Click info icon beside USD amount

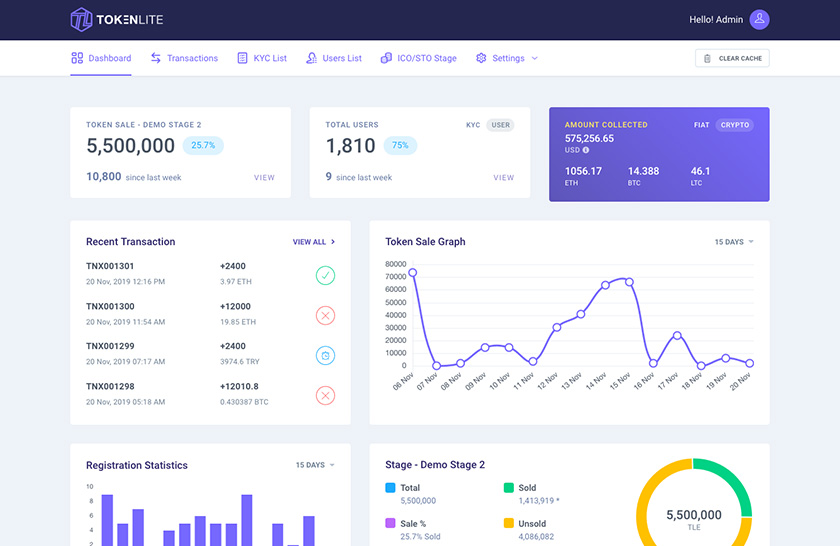click(586, 150)
